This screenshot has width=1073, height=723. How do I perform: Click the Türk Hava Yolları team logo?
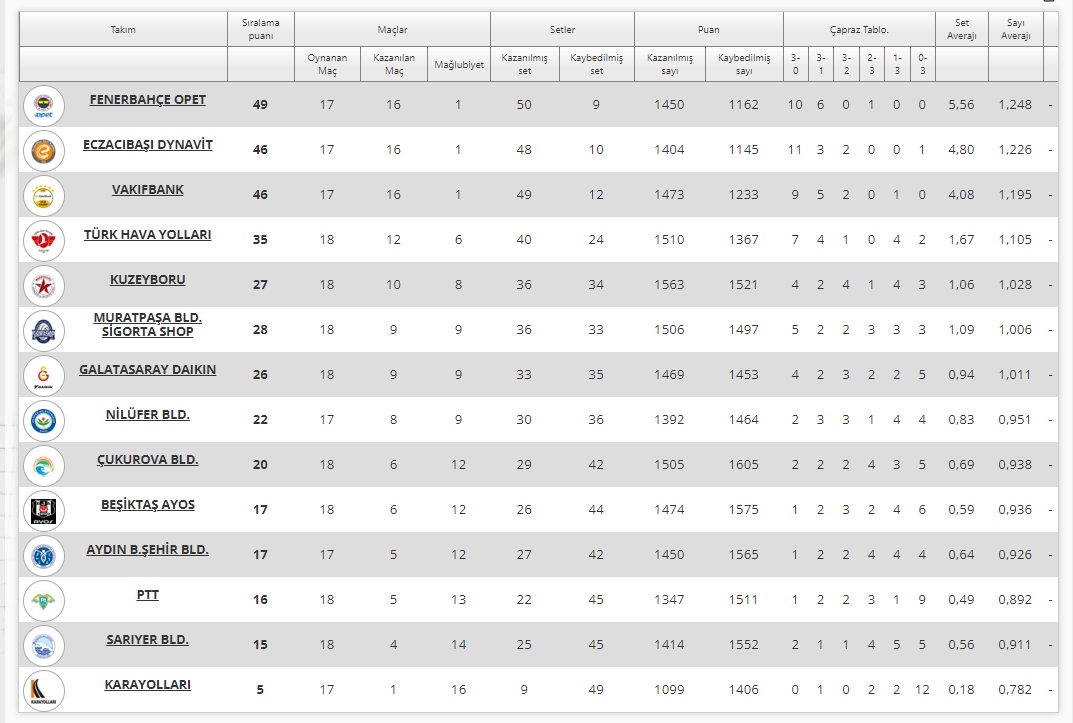click(44, 240)
